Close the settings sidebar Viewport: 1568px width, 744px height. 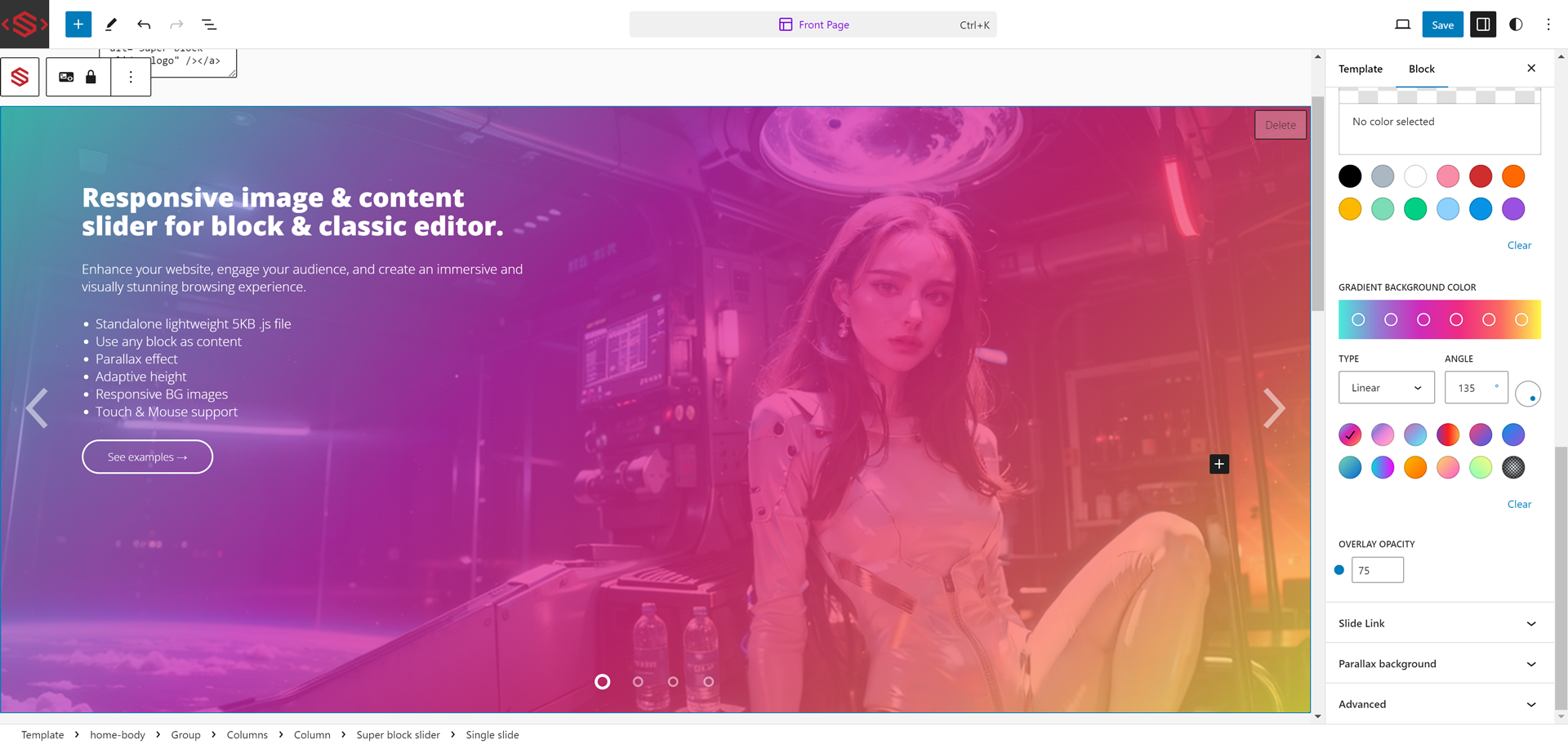tap(1531, 69)
